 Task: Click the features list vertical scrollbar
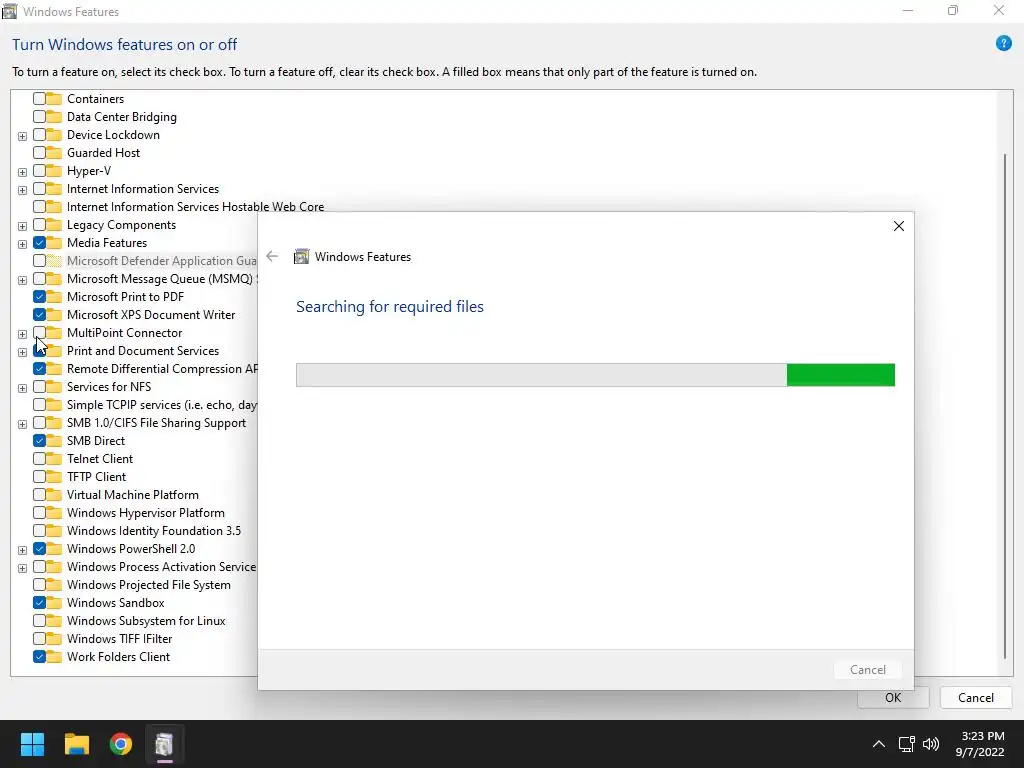pyautogui.click(x=1005, y=406)
